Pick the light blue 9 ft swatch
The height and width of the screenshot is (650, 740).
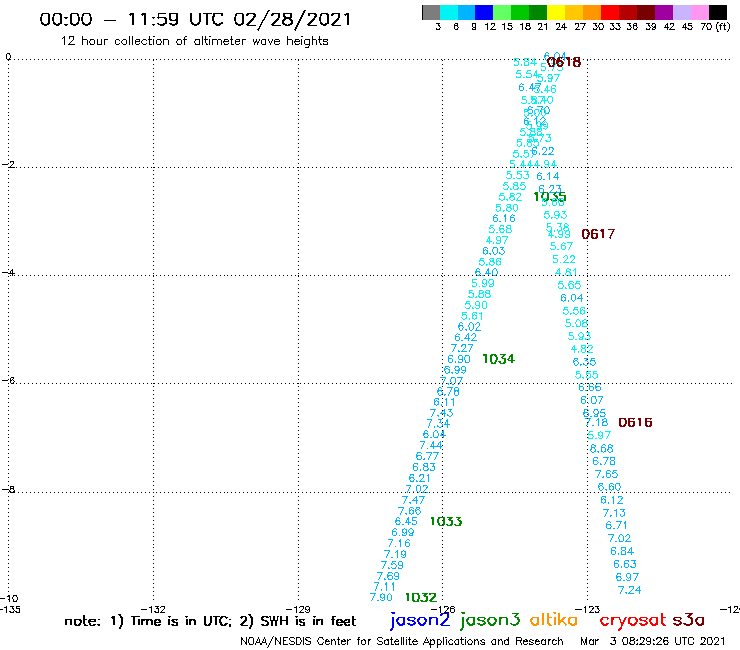pyautogui.click(x=466, y=12)
